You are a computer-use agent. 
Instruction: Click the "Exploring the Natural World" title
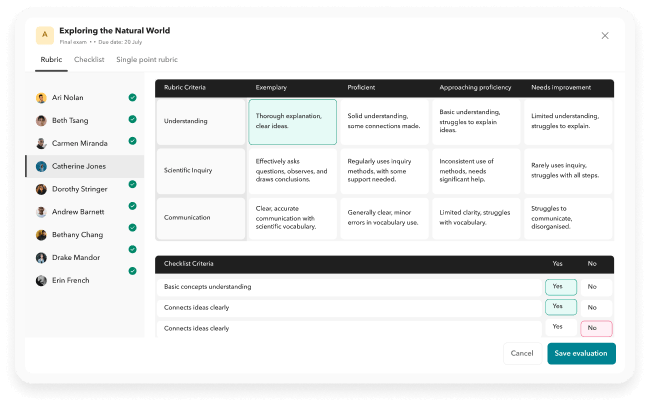pyautogui.click(x=114, y=31)
